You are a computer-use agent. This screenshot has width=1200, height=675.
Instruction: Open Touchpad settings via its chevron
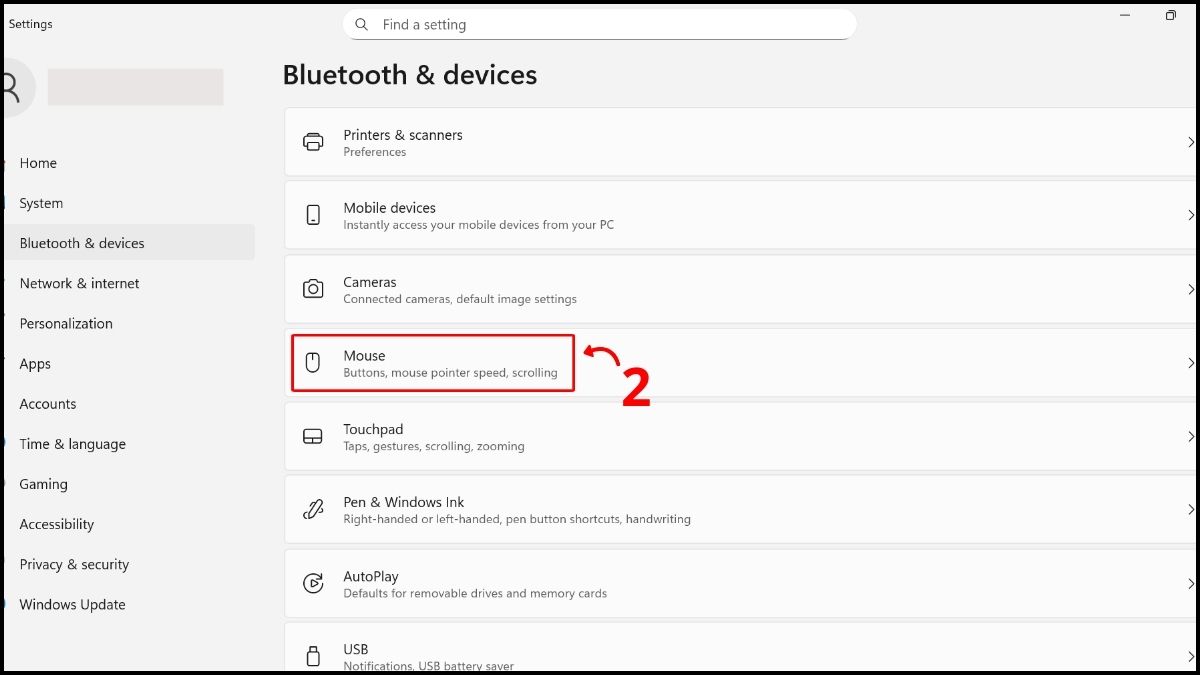point(1190,436)
